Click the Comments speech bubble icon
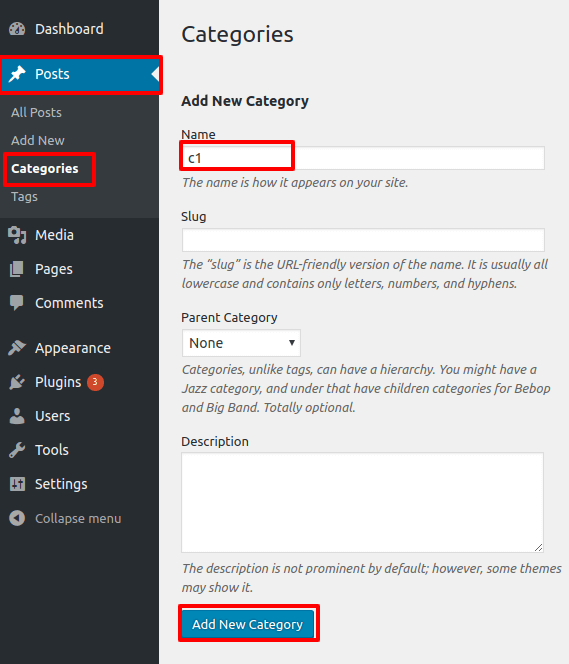569x664 pixels. tap(17, 303)
